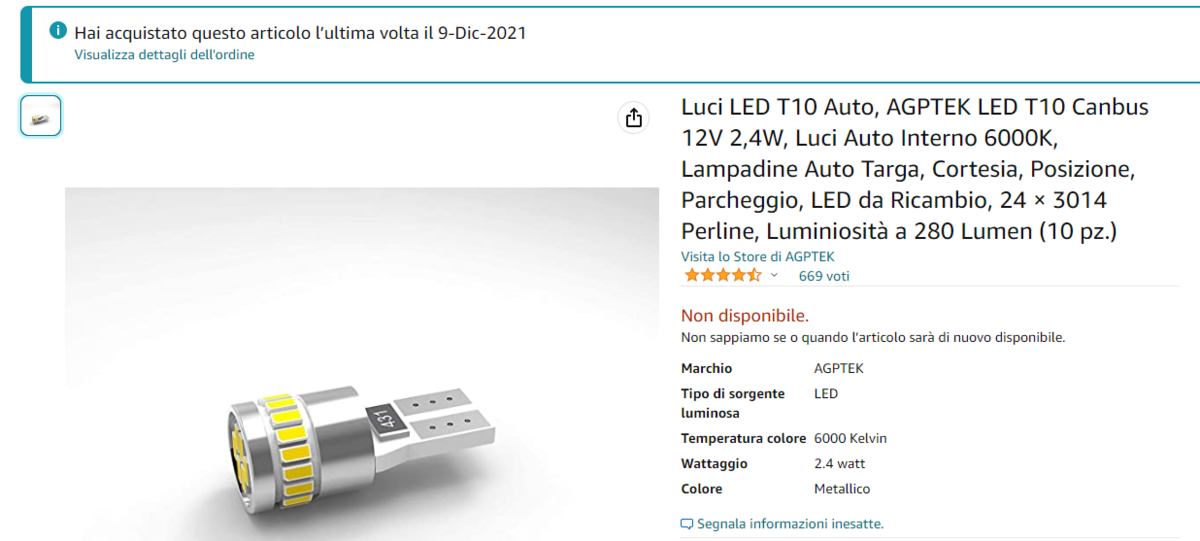Open the 669 voti reviews link
The image size is (1200, 541).
click(x=824, y=276)
